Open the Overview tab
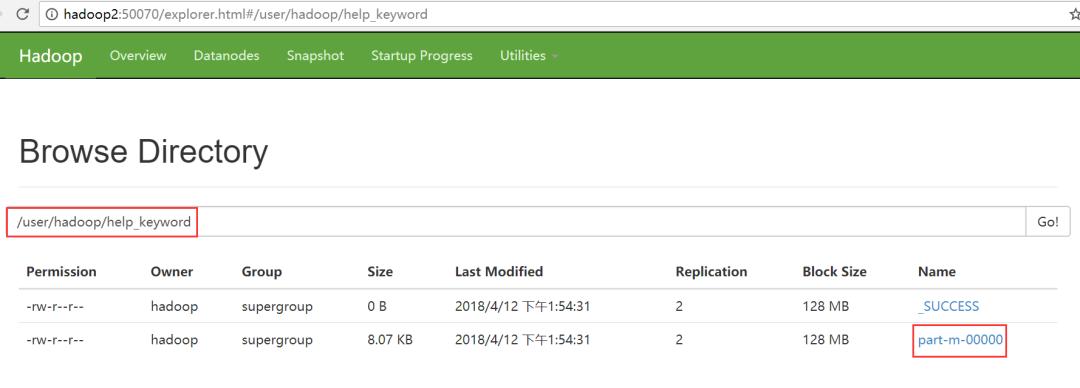The image size is (1080, 388). click(x=138, y=56)
